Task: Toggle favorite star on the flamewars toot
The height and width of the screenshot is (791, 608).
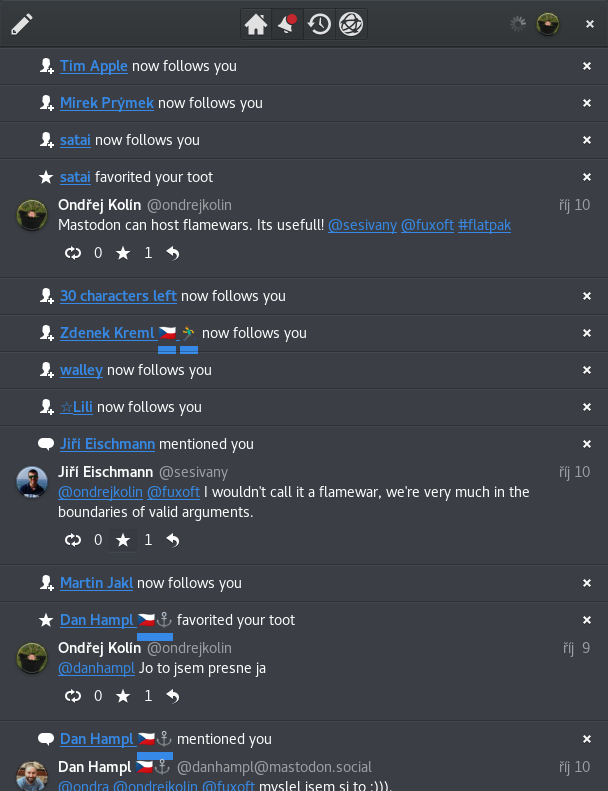Action: [123, 253]
